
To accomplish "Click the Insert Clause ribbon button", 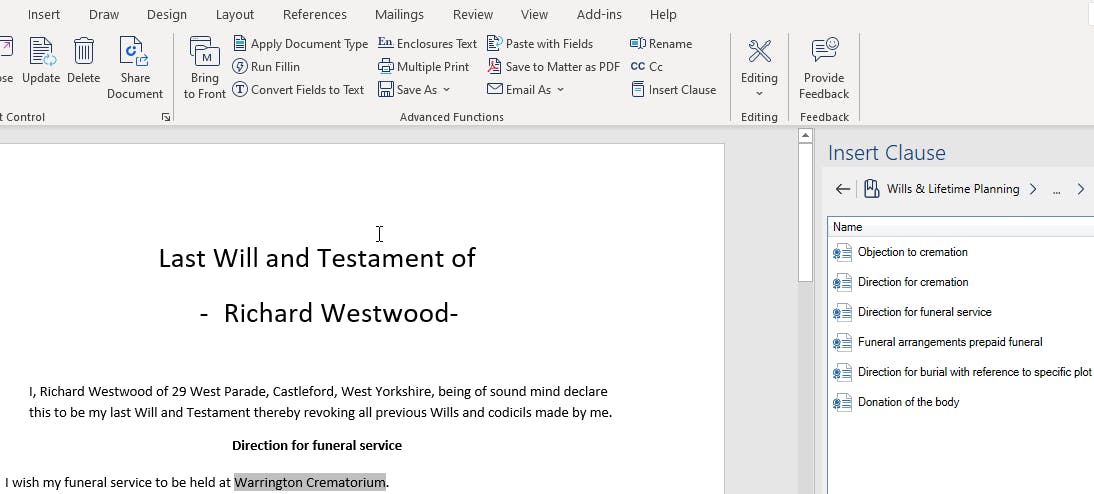I will tap(673, 90).
